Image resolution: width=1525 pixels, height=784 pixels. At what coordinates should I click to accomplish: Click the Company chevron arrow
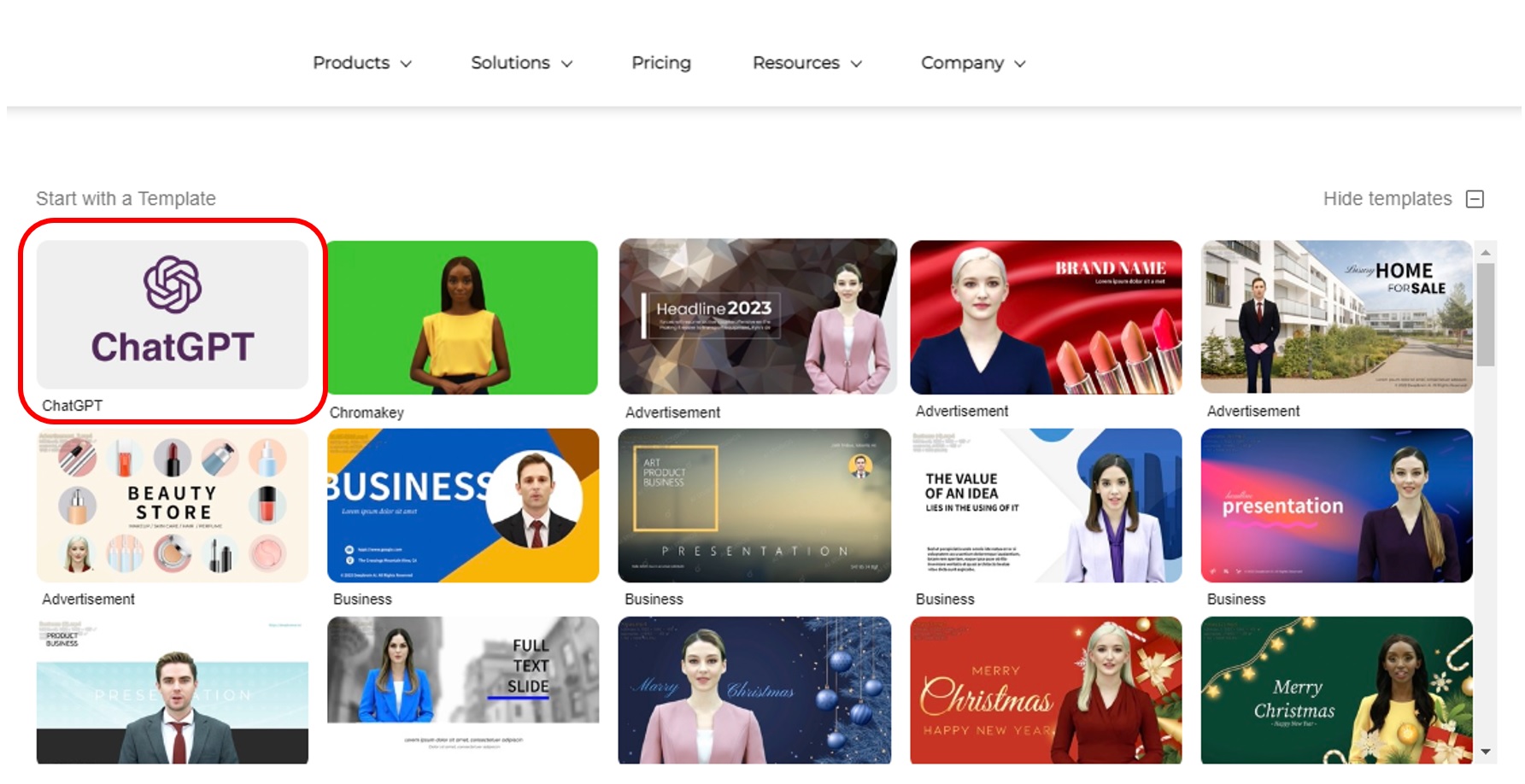[x=1019, y=64]
